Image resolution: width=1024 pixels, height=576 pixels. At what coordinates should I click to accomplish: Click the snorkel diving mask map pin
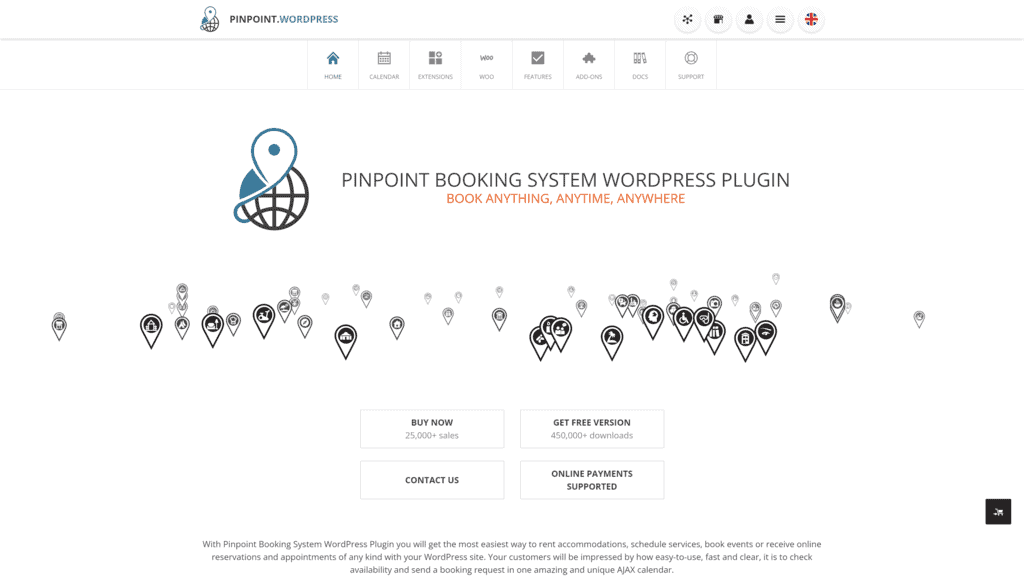pos(704,323)
